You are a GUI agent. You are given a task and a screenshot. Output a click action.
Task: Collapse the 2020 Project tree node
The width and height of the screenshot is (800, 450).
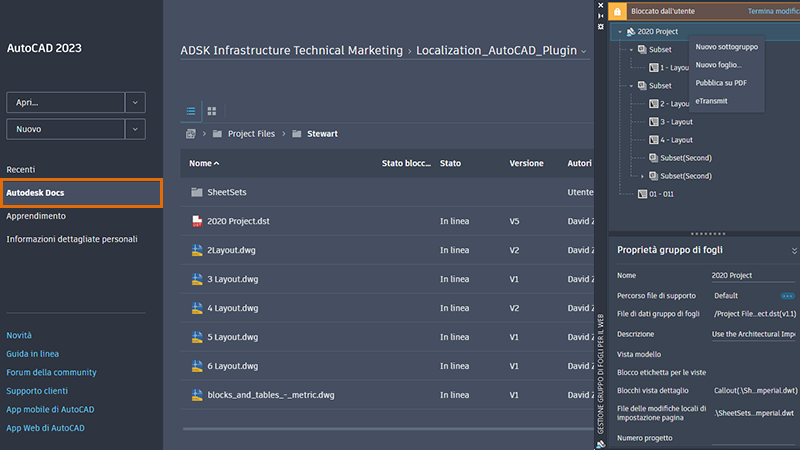(x=619, y=32)
